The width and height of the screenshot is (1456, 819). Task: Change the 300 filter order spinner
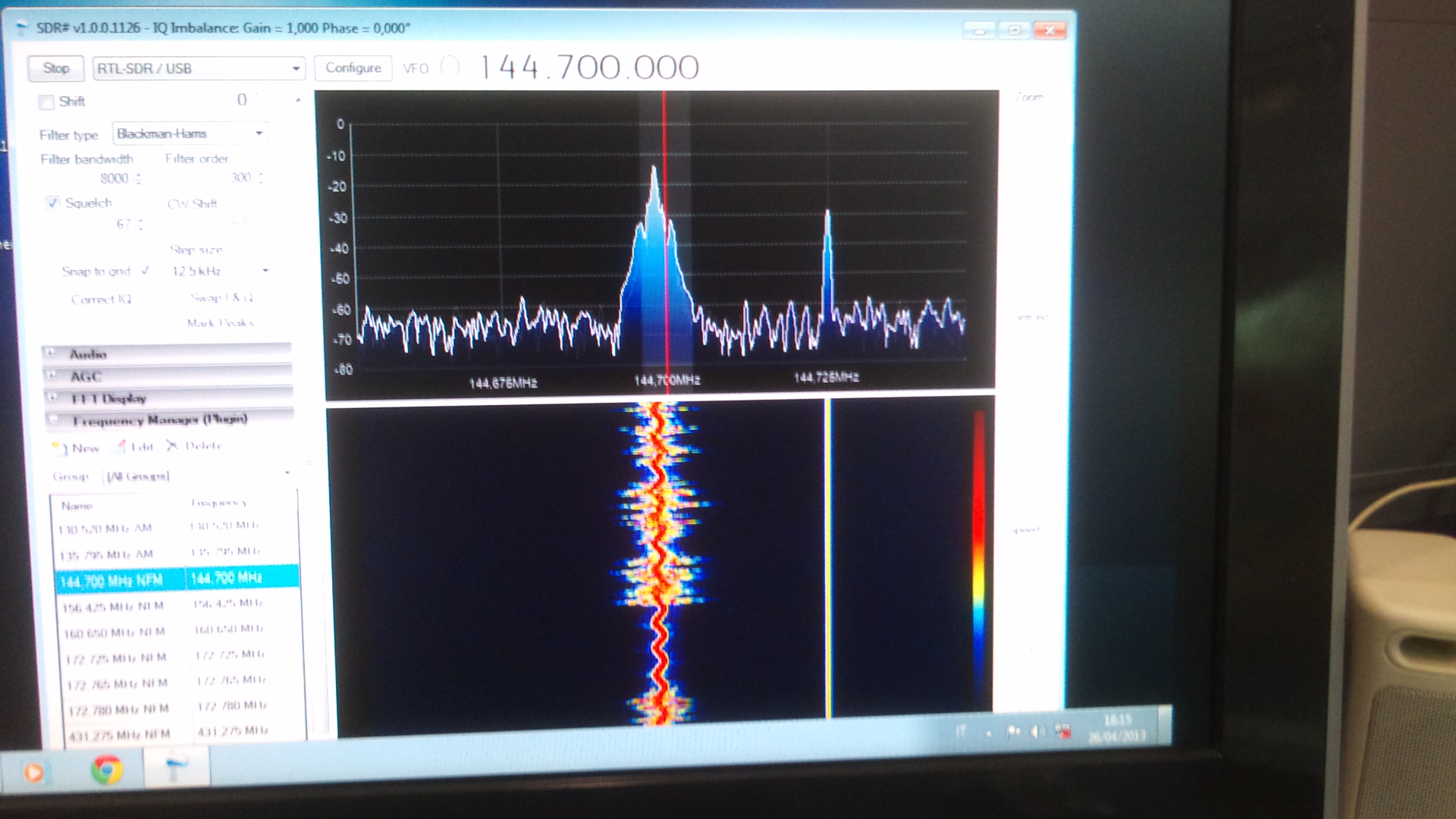point(260,177)
